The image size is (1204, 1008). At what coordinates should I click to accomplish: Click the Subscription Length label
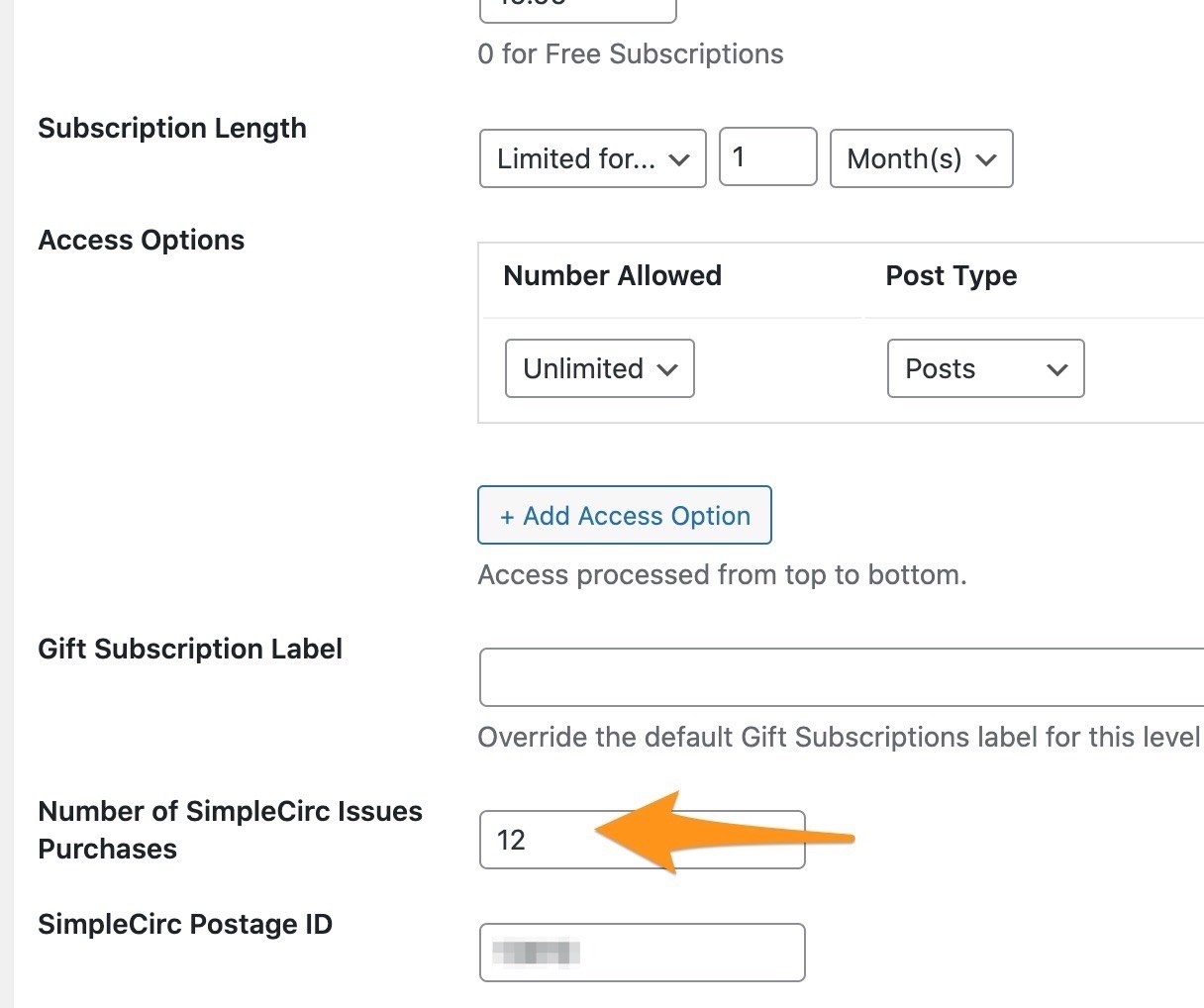click(171, 128)
